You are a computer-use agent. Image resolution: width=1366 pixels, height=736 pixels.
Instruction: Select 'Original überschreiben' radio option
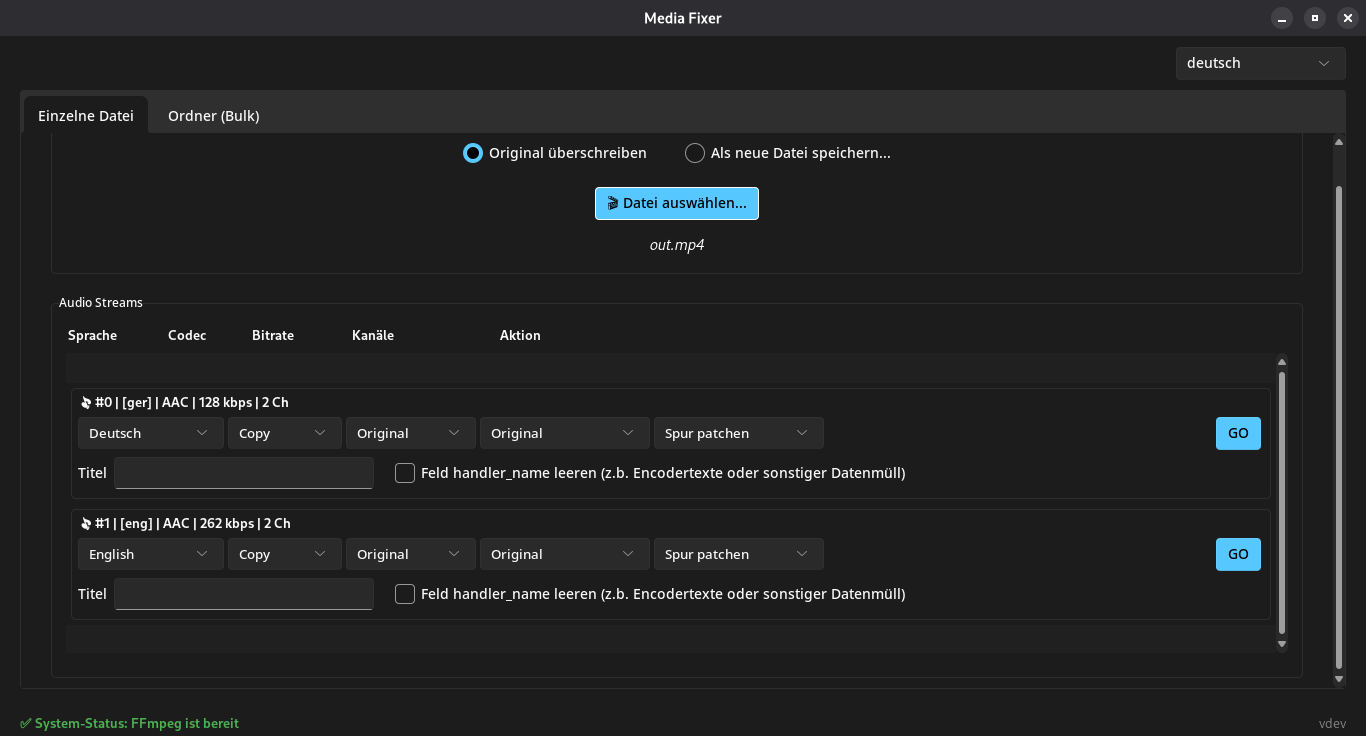[x=473, y=153]
